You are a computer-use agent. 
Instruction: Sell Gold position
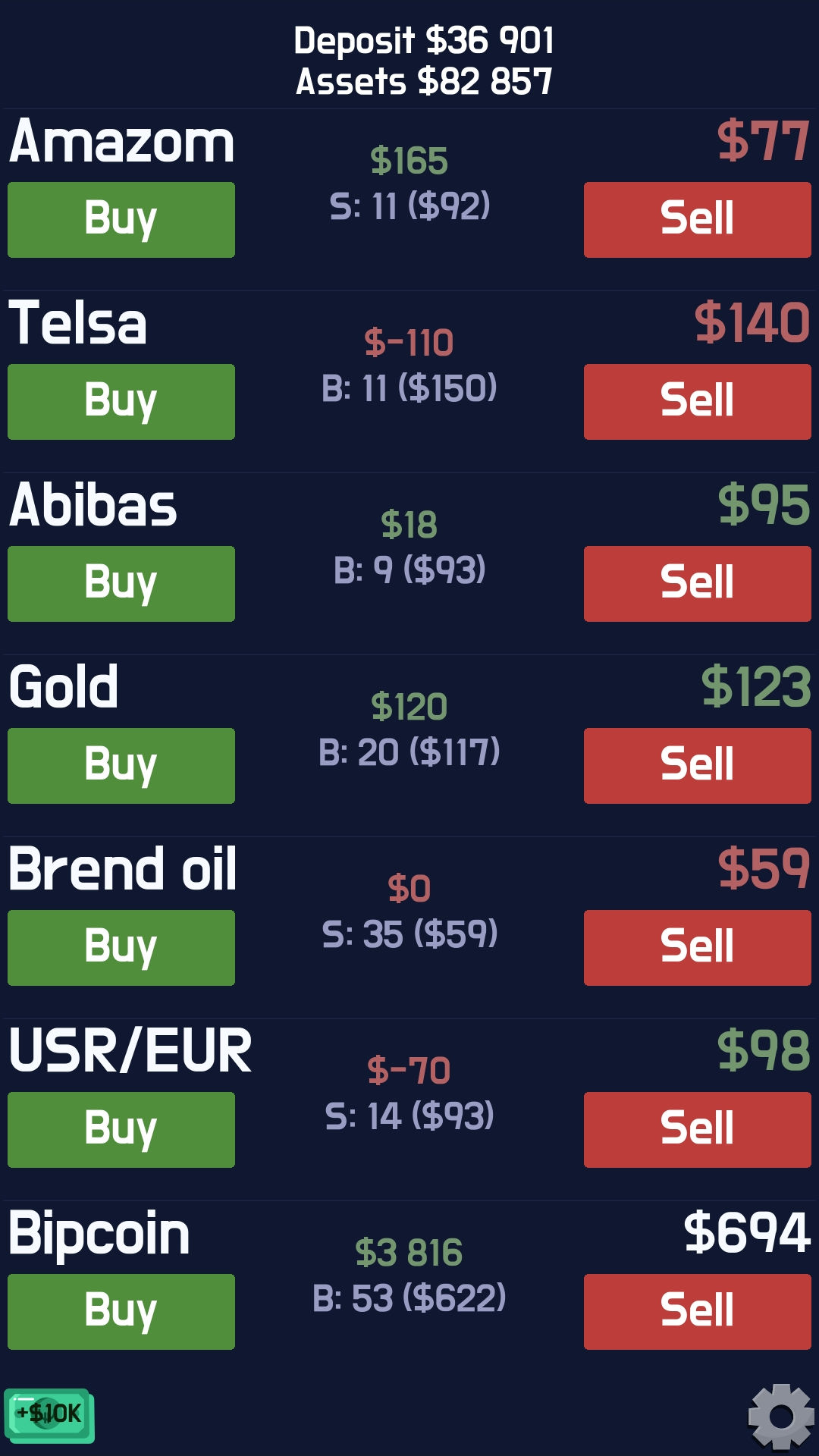pyautogui.click(x=698, y=766)
